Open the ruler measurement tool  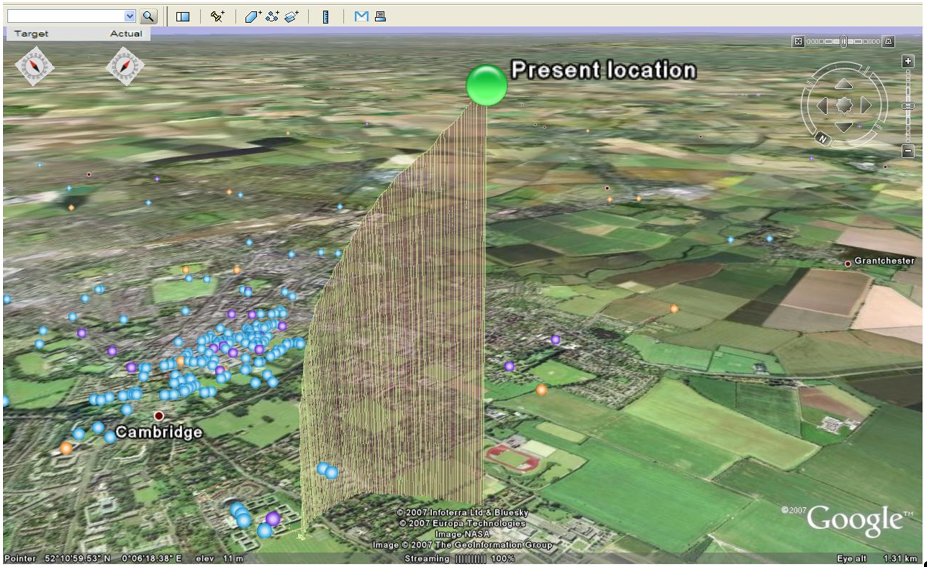point(325,16)
